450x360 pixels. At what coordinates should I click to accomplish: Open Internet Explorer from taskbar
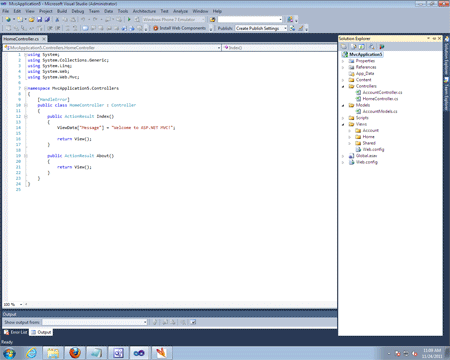pos(32,353)
